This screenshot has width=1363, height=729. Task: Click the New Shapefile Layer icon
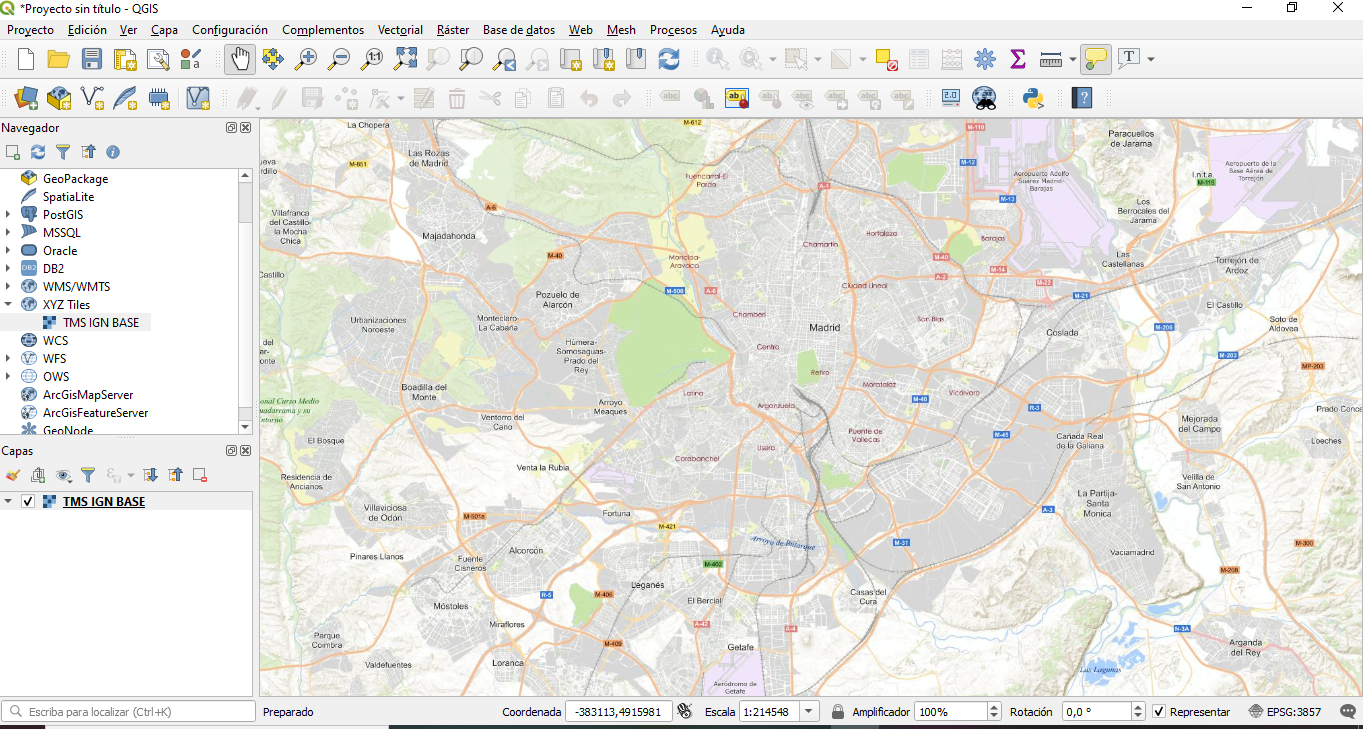(92, 97)
